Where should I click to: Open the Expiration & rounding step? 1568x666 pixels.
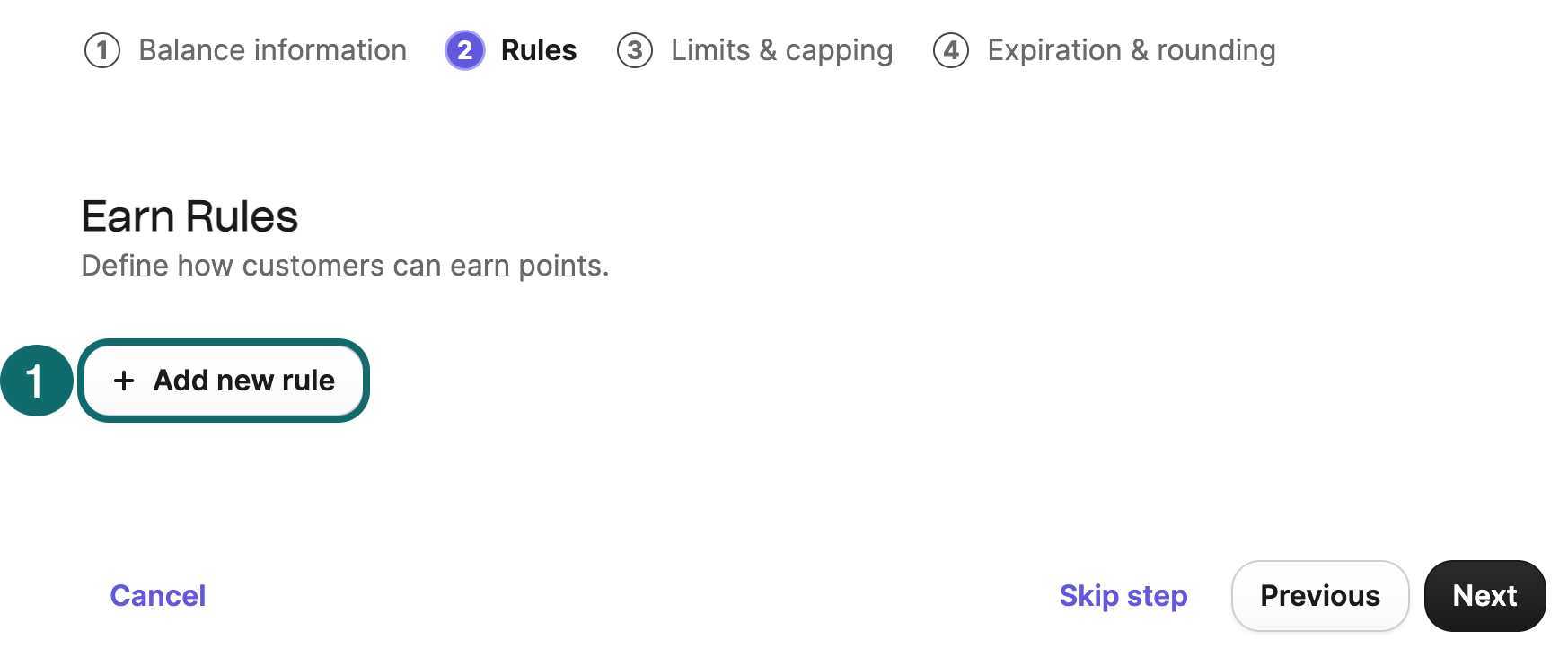1131,50
